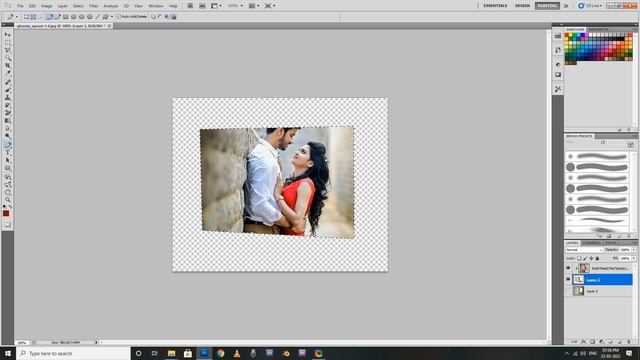This screenshot has height=360, width=640.
Task: Select the Path Selection tool
Action: (8, 160)
